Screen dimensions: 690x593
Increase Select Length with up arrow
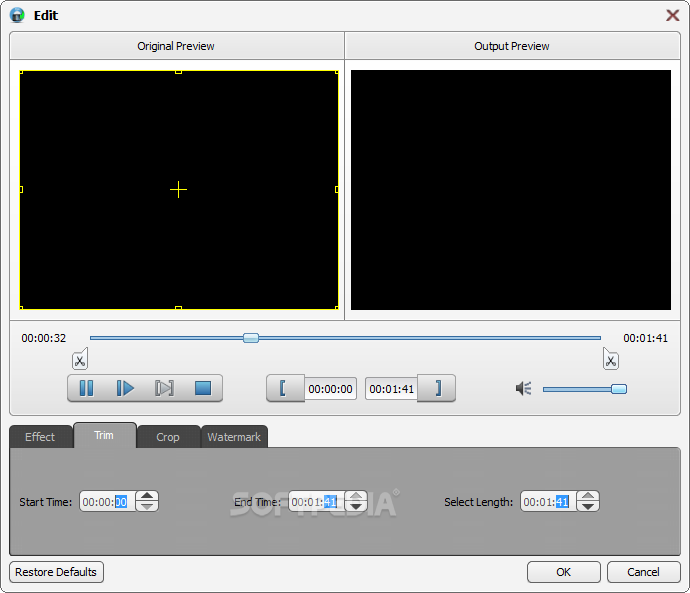coord(588,496)
